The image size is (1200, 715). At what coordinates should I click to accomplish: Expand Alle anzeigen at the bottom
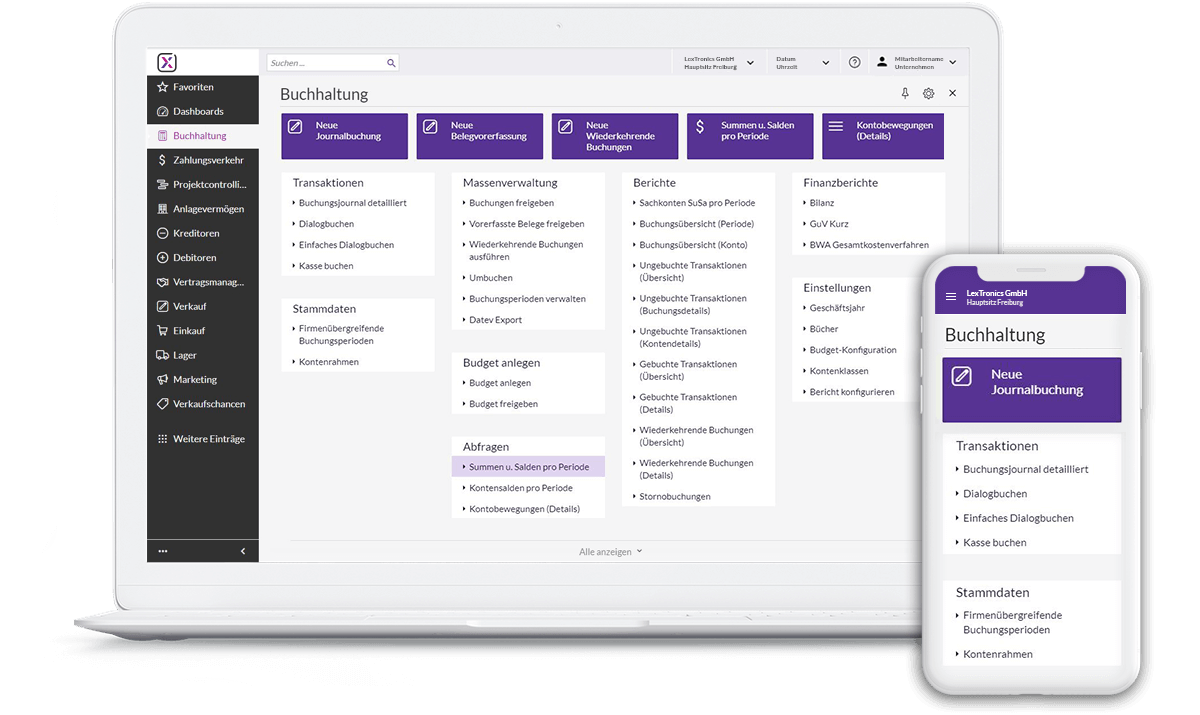(610, 551)
